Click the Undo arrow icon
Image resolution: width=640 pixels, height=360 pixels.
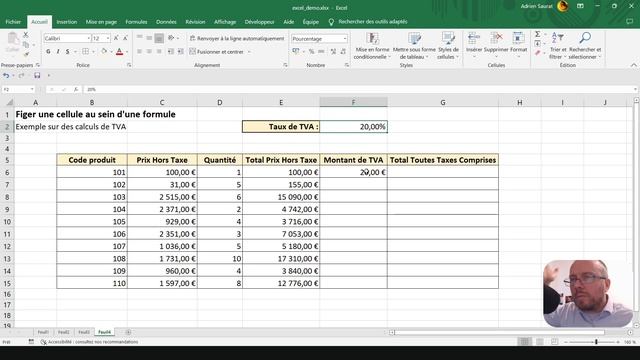6,75
